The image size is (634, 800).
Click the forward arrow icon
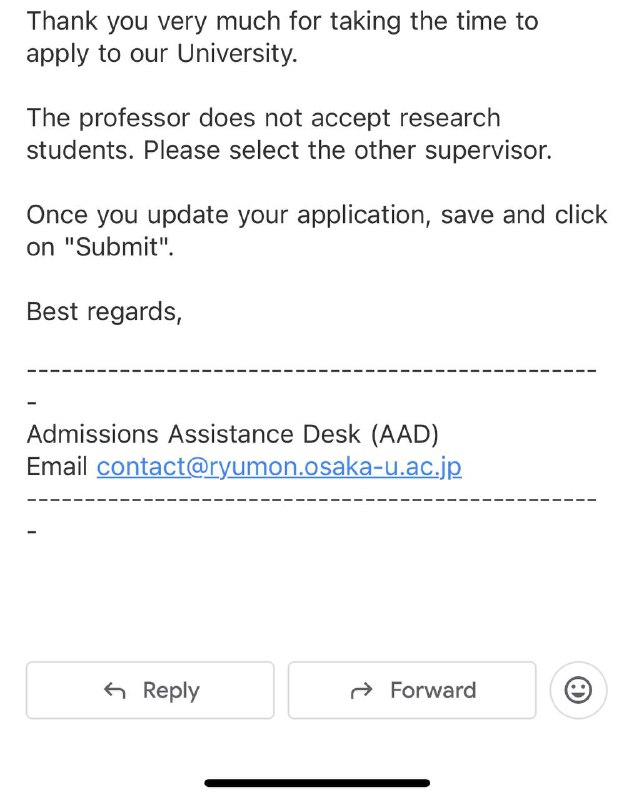(362, 691)
